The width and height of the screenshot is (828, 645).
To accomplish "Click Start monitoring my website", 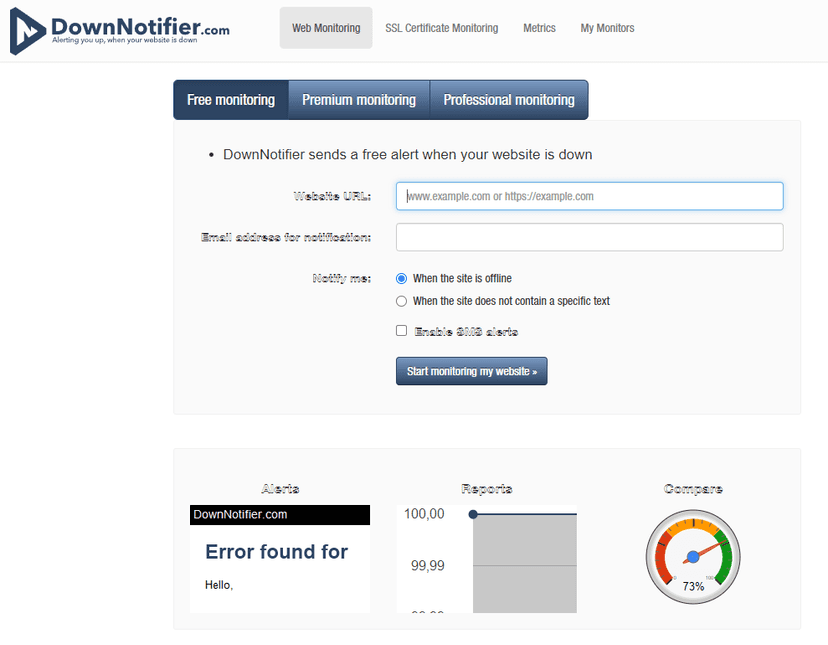I will click(471, 371).
